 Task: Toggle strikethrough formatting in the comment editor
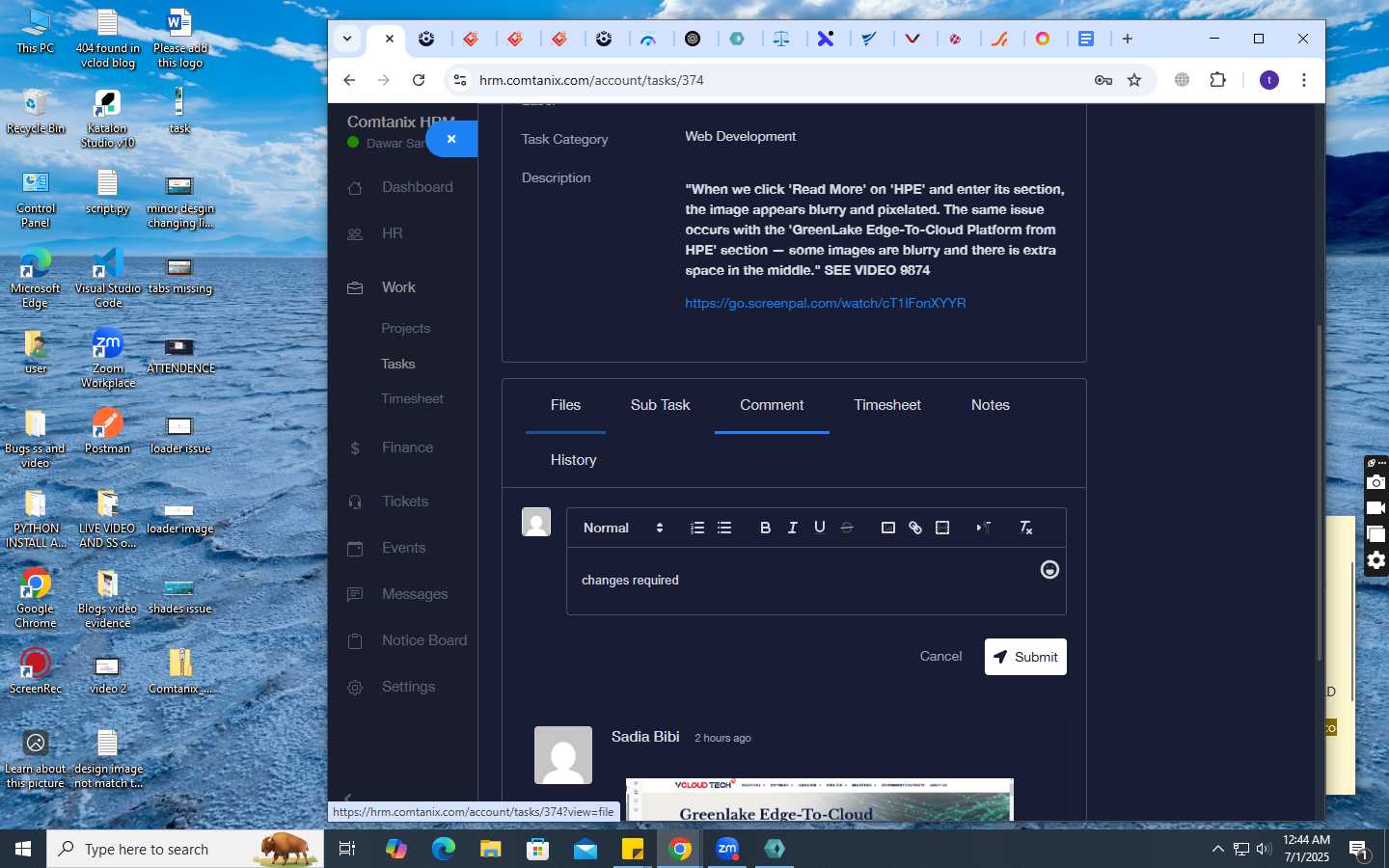click(x=847, y=528)
